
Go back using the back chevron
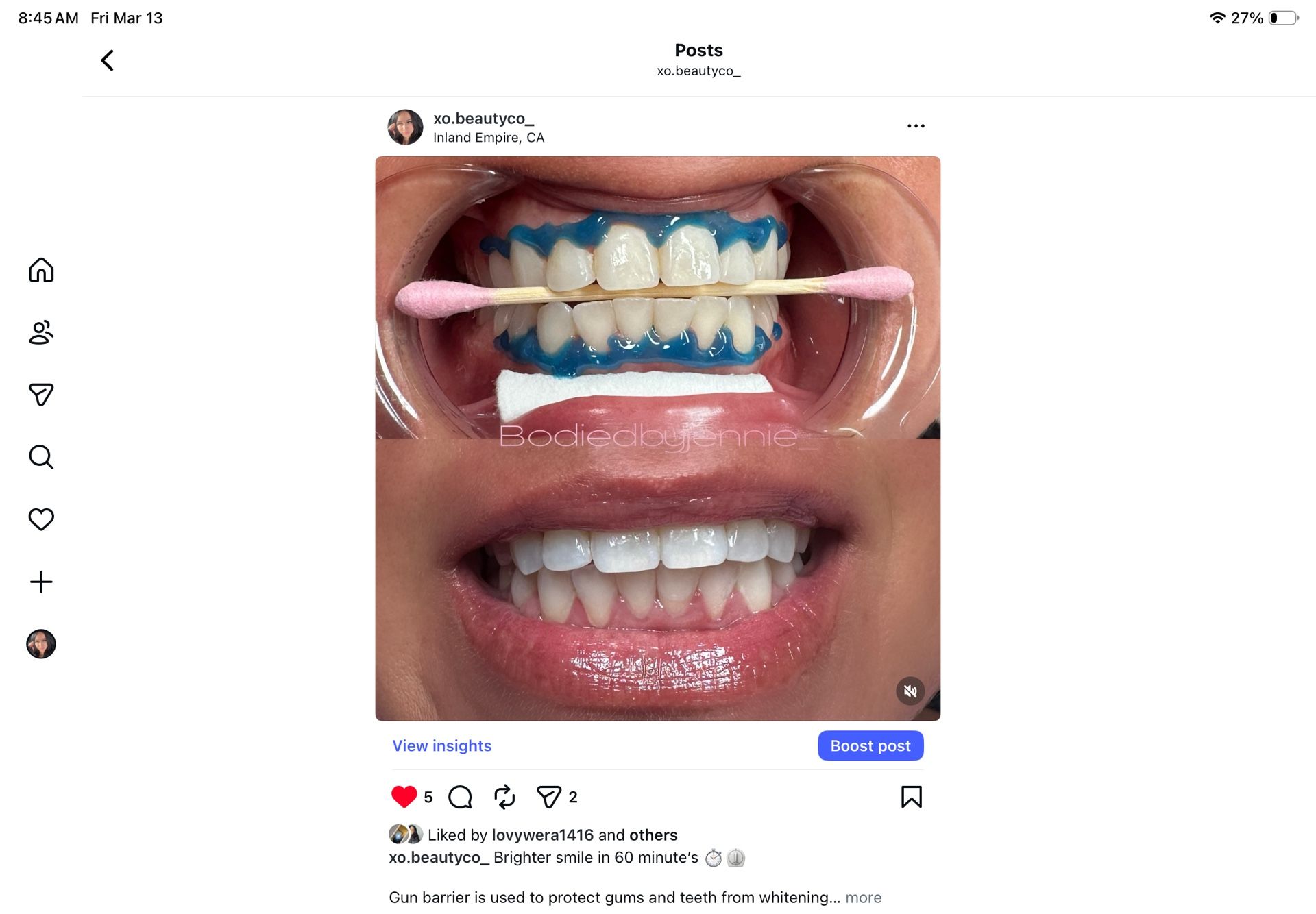click(x=107, y=60)
